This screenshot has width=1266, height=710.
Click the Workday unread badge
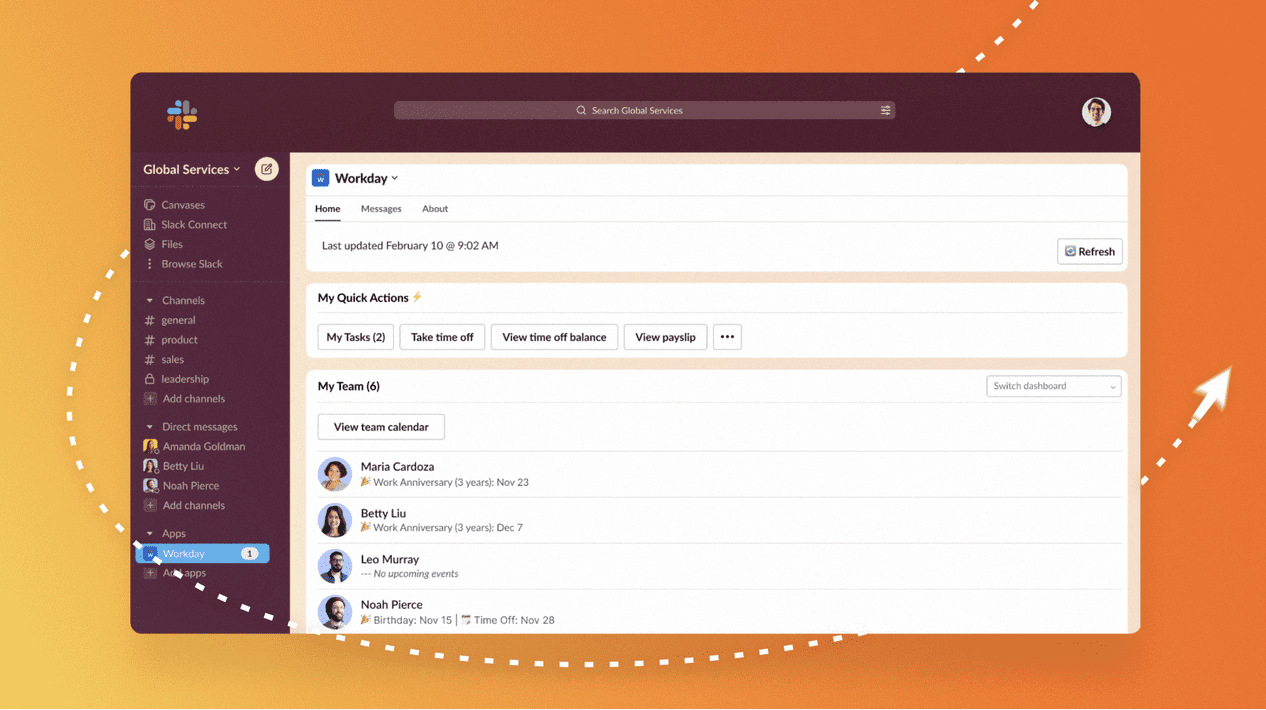click(249, 554)
